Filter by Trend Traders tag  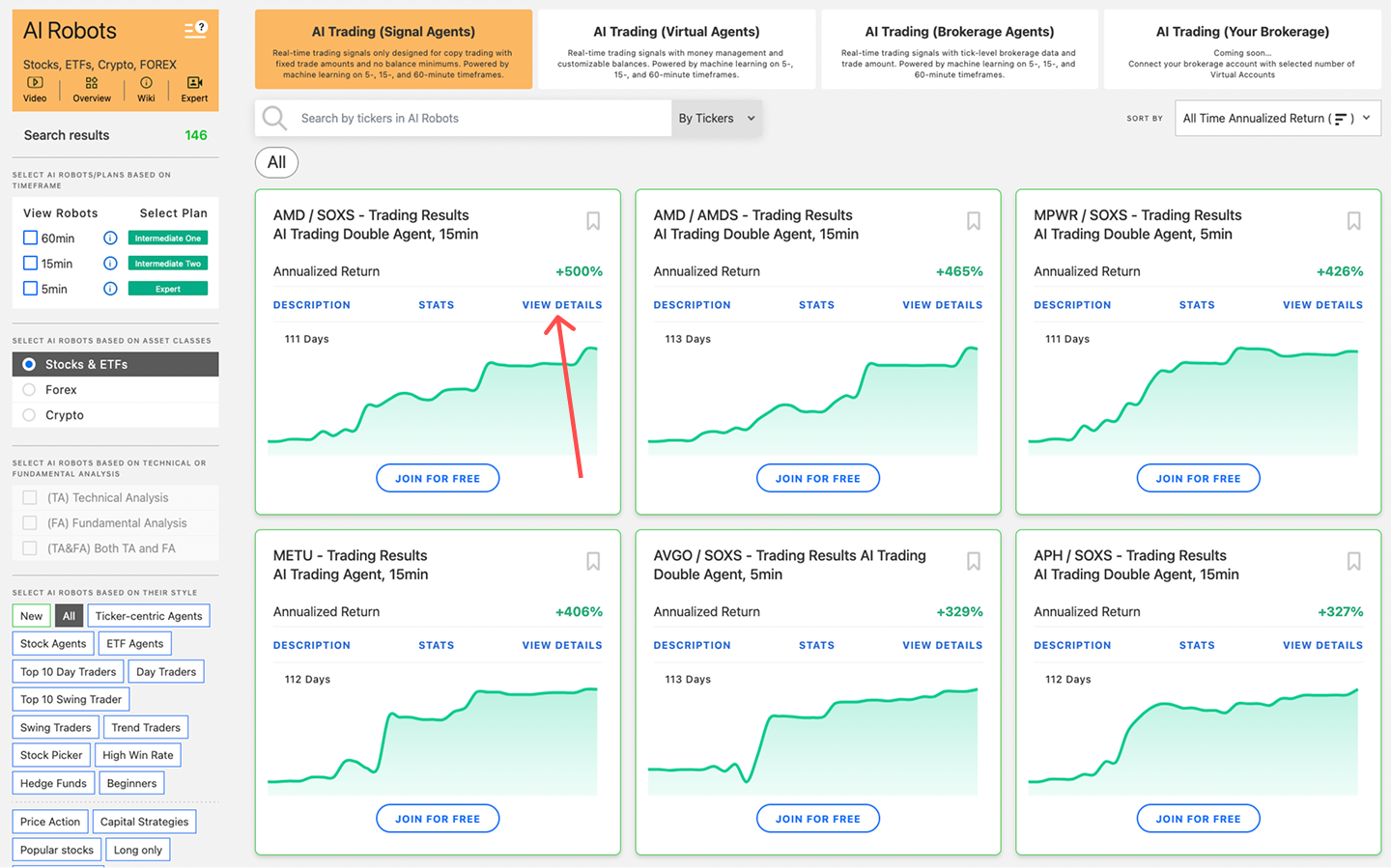tap(146, 727)
